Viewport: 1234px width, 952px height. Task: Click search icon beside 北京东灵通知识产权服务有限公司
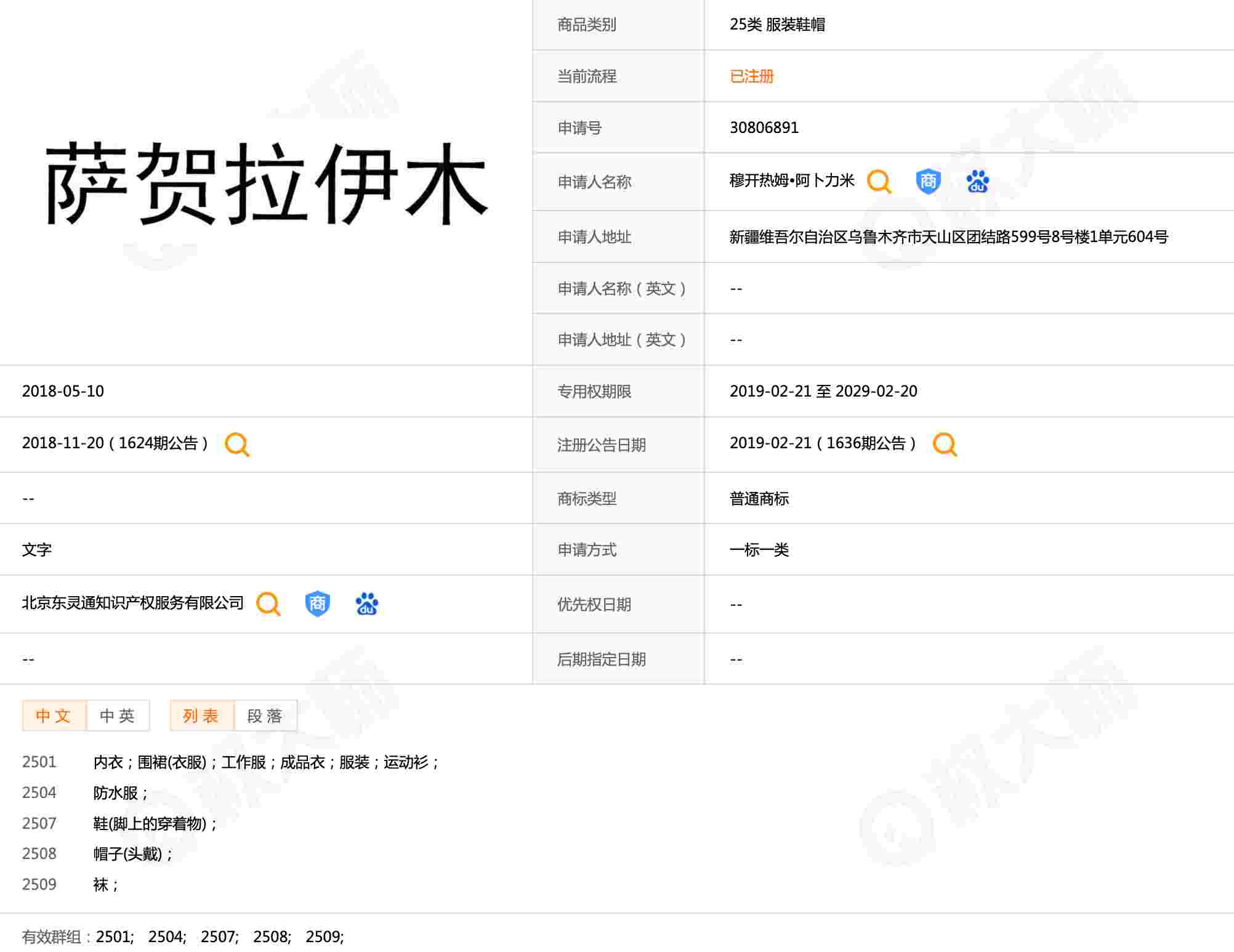pyautogui.click(x=268, y=604)
